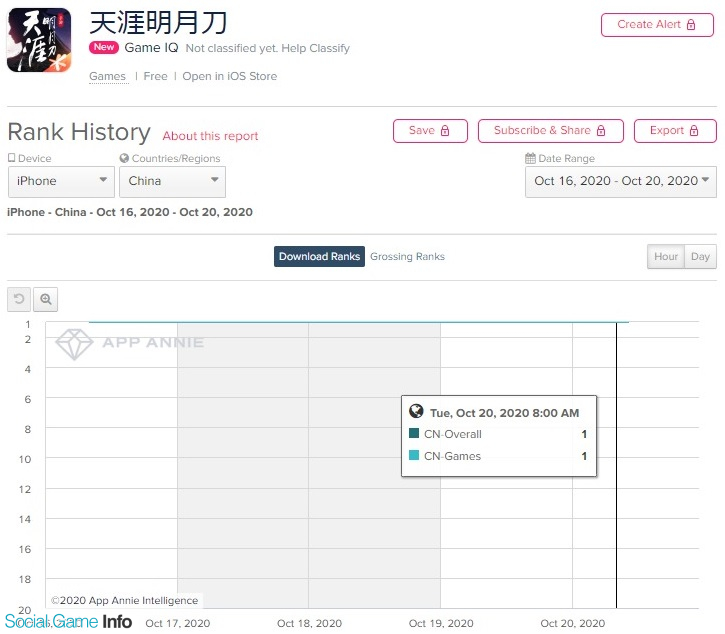Click the Save button
Image resolution: width=725 pixels, height=634 pixels.
pyautogui.click(x=430, y=131)
